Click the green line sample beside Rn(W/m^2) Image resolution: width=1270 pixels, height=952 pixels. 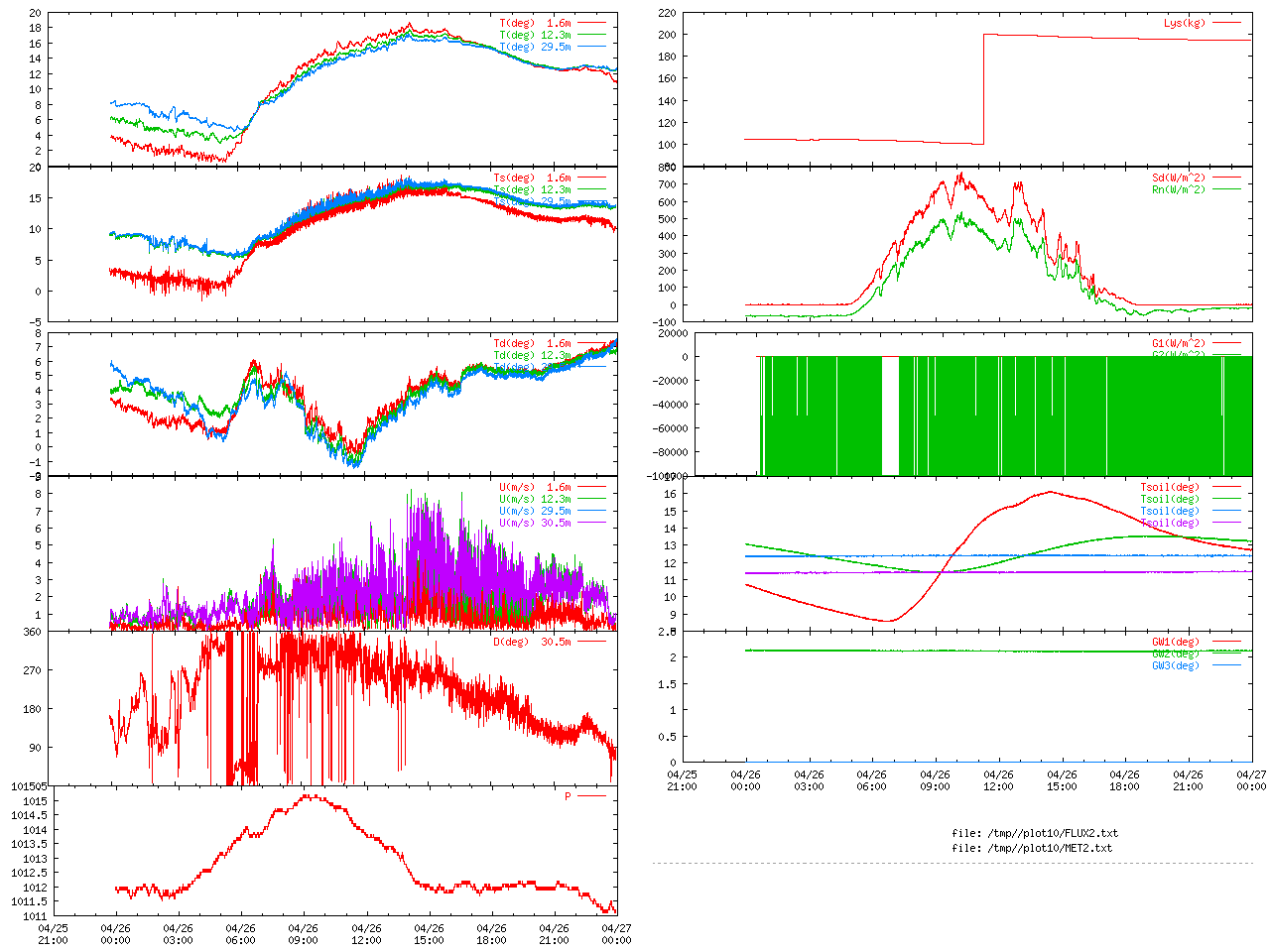[1226, 190]
